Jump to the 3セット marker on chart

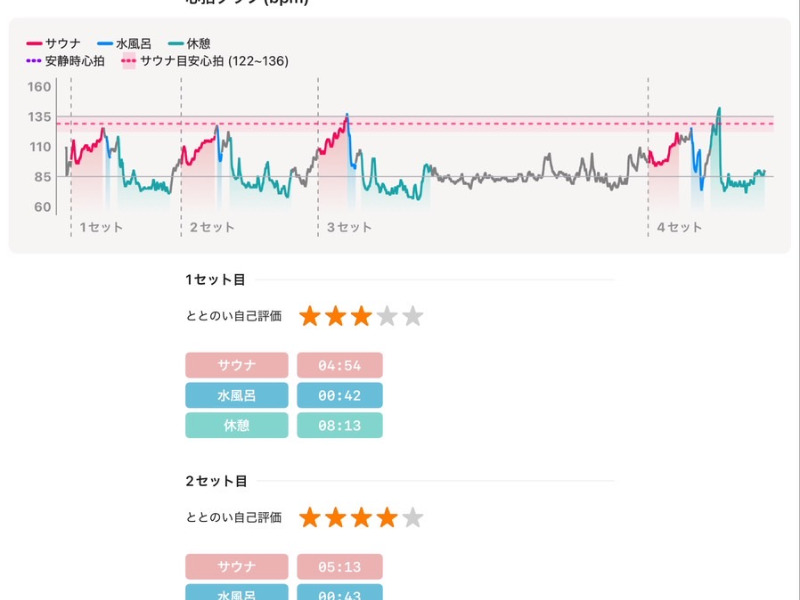[349, 227]
